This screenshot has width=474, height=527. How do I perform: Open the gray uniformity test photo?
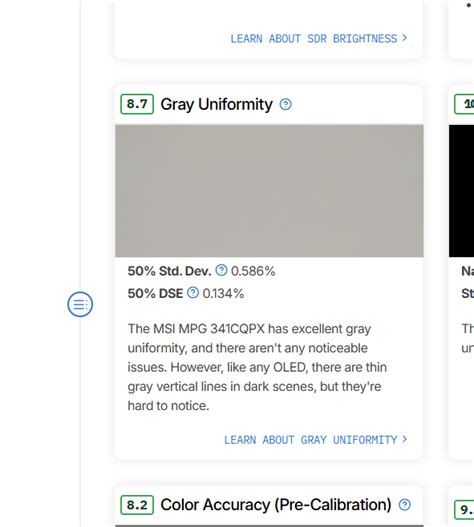click(269, 191)
